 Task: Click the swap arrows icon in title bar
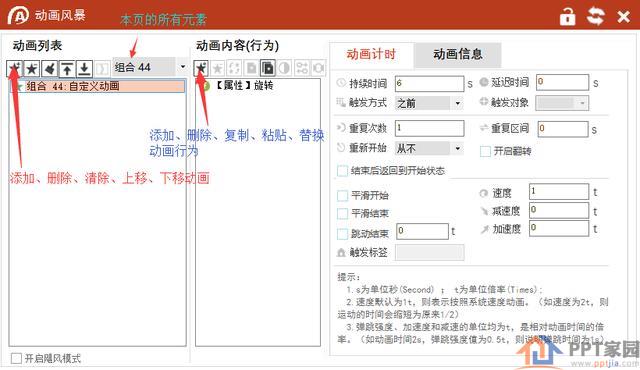(x=596, y=16)
